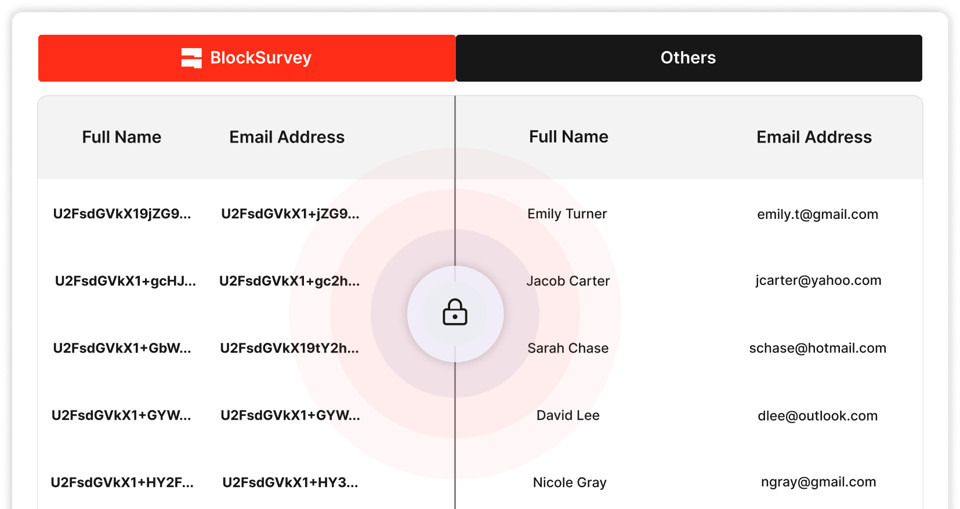Select the Sarah Chase name cell
This screenshot has width=960, height=509.
tap(568, 348)
